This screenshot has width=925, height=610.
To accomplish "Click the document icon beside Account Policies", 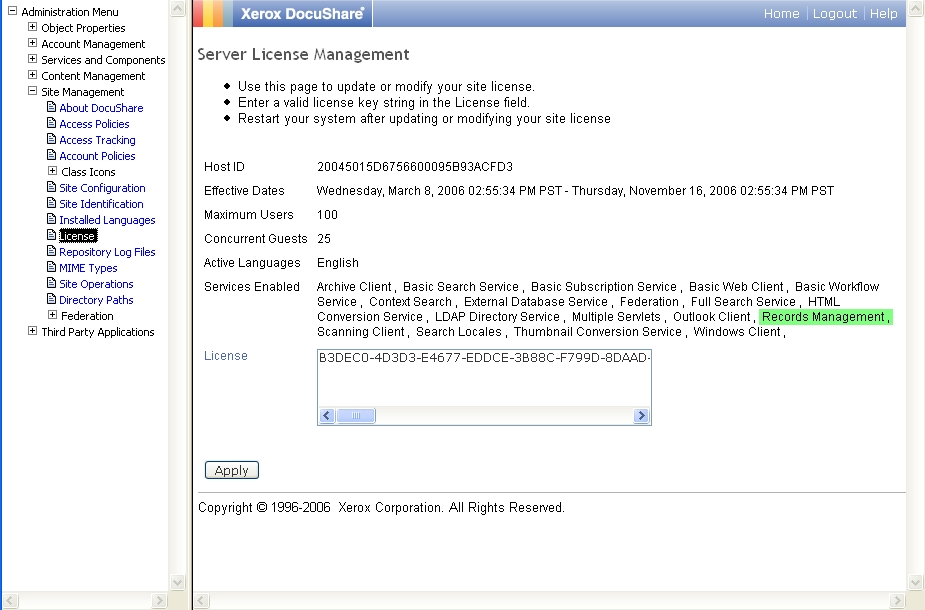I will (51, 155).
